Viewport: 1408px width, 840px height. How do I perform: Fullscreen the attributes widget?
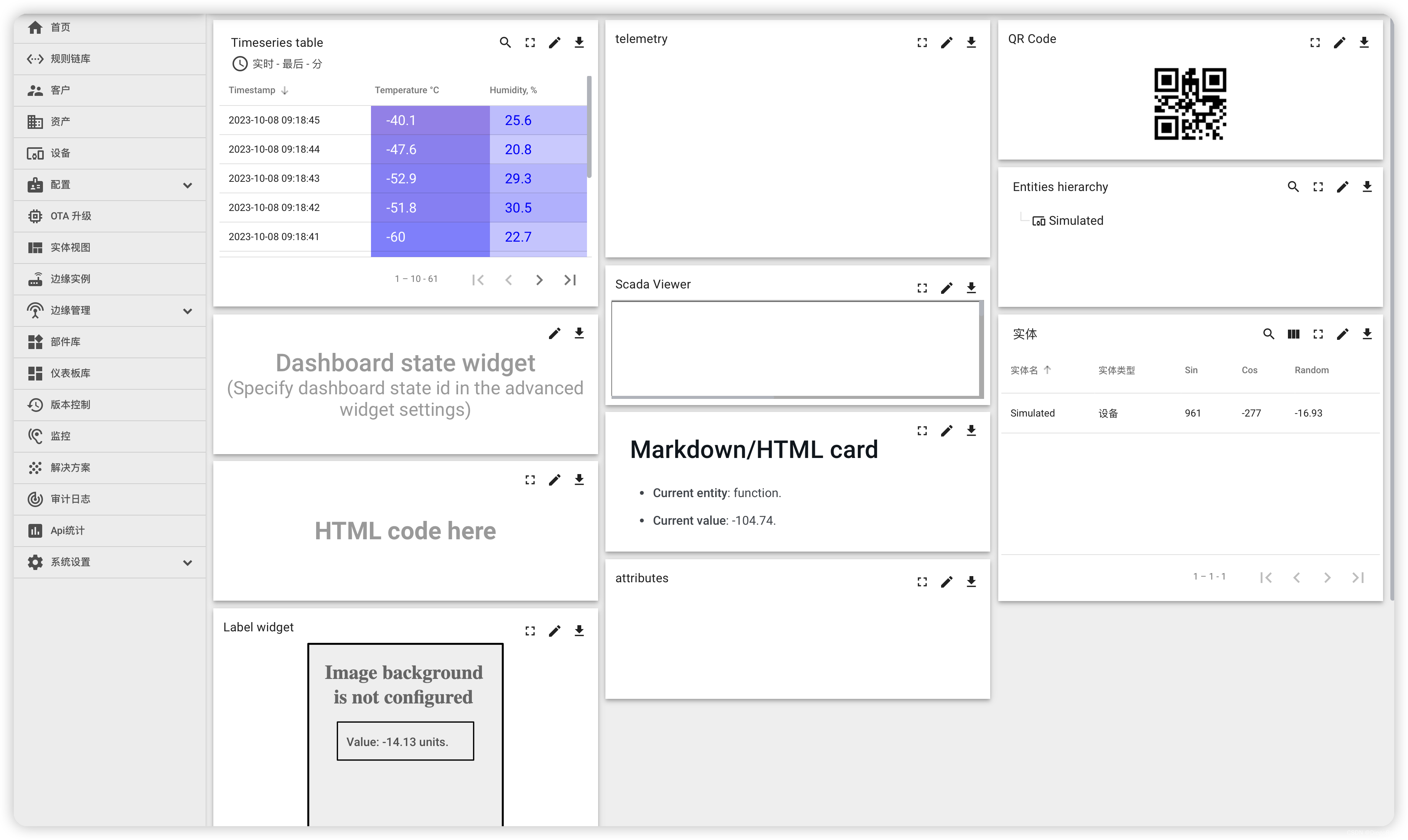point(922,582)
